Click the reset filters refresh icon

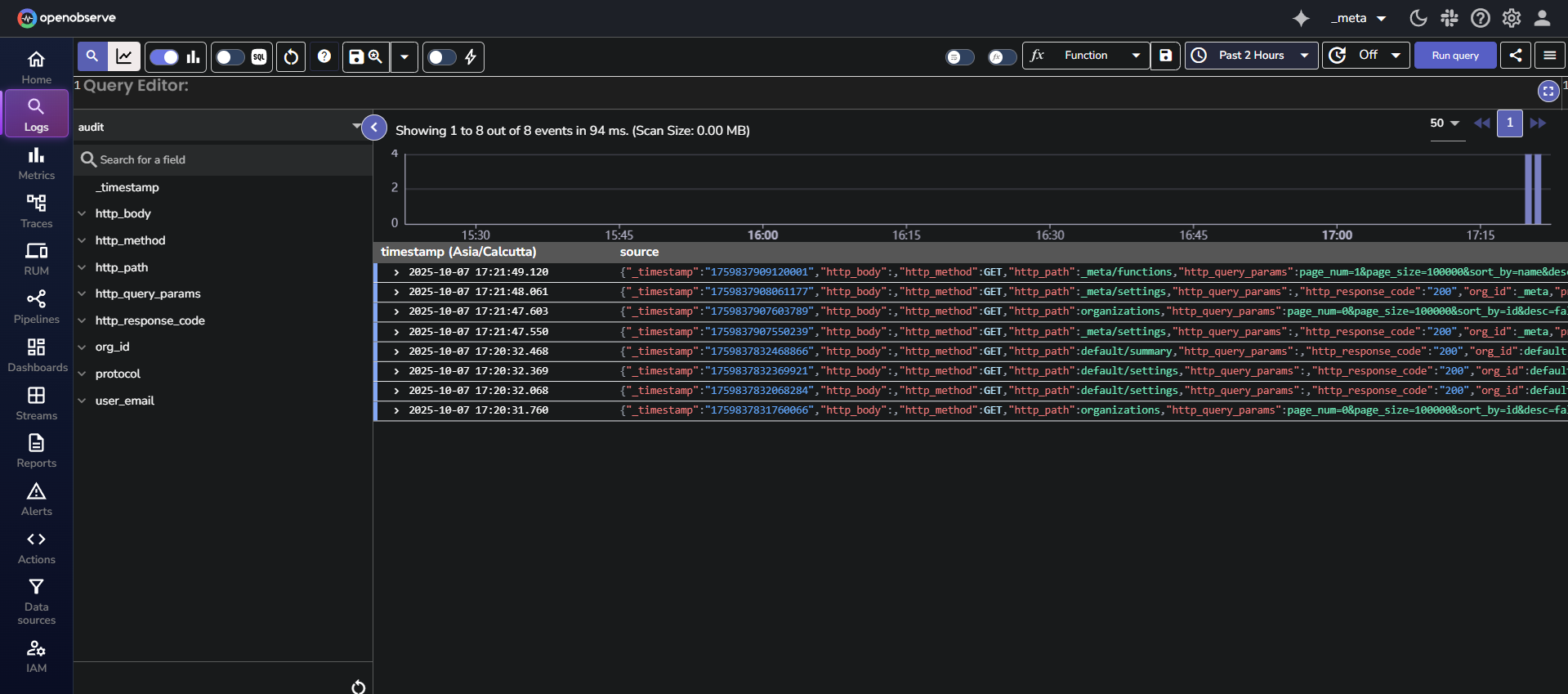pos(291,57)
